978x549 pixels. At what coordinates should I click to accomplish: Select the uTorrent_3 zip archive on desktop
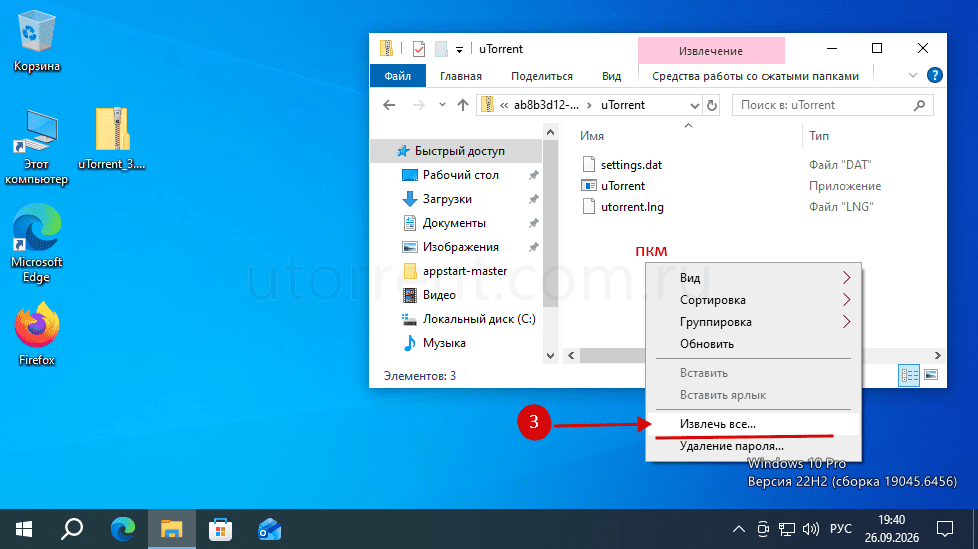coord(112,138)
